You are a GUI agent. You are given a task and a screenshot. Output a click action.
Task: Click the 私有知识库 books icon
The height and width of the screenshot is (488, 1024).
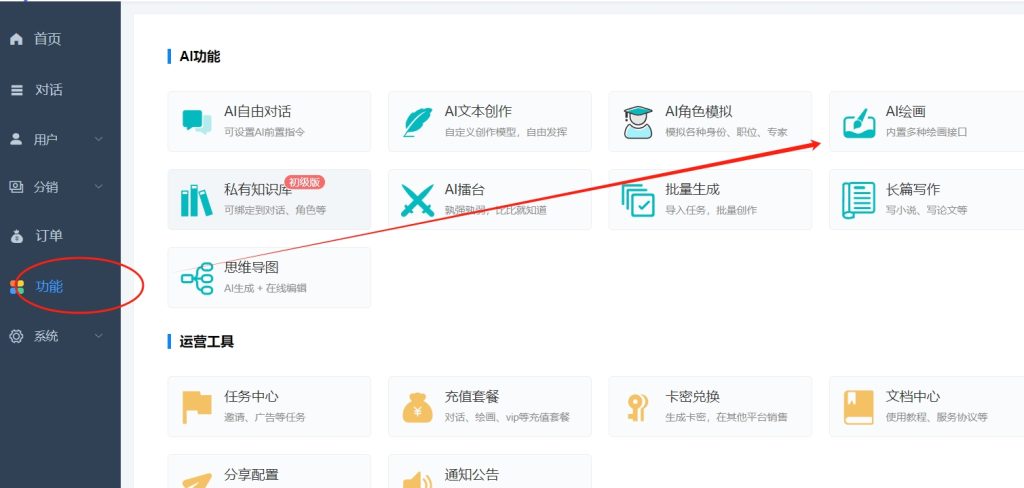point(197,200)
